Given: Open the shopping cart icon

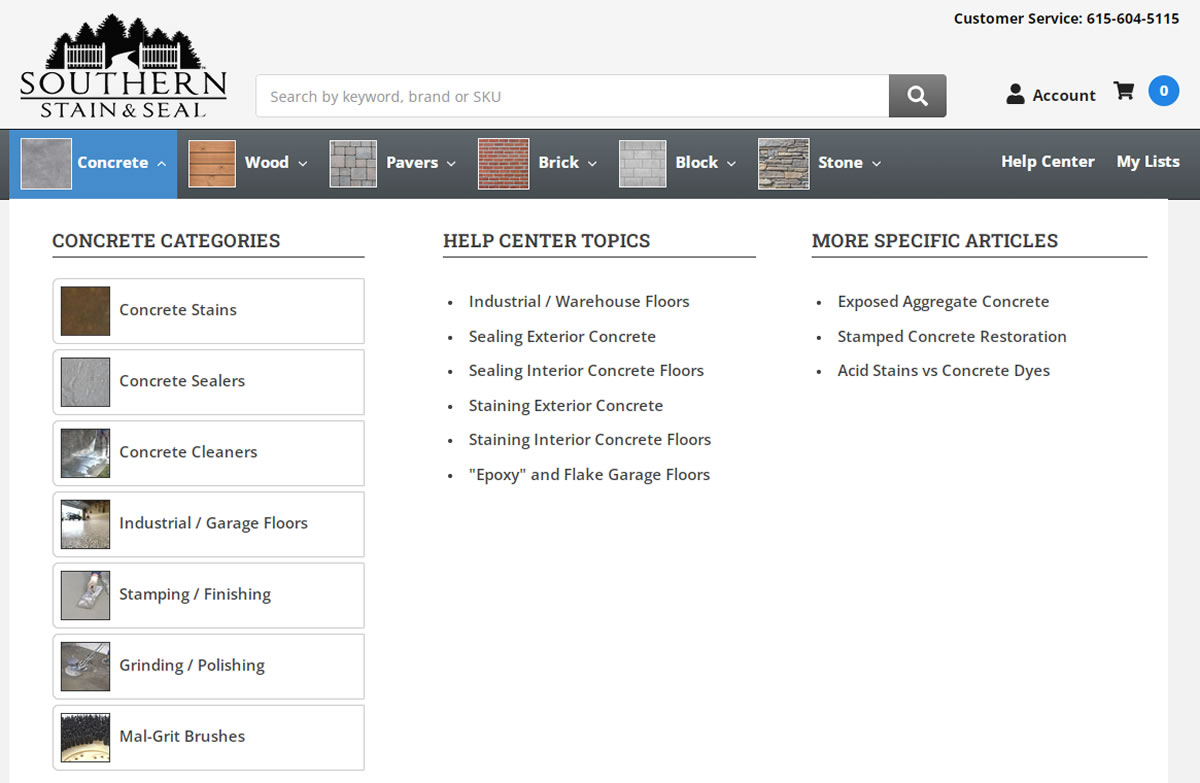Looking at the screenshot, I should point(1124,91).
